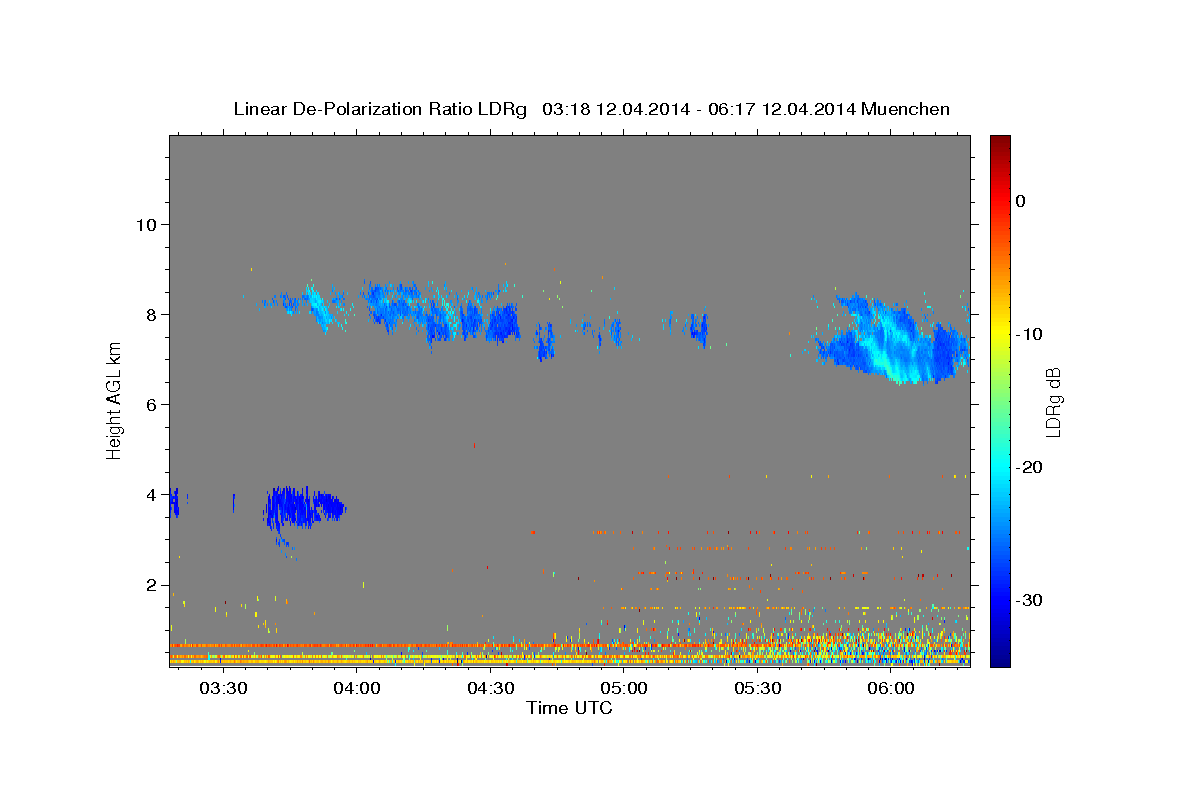Viewport: 1200px width, 800px height.
Task: Click the yellow region of the colorbar
Action: [1000, 330]
